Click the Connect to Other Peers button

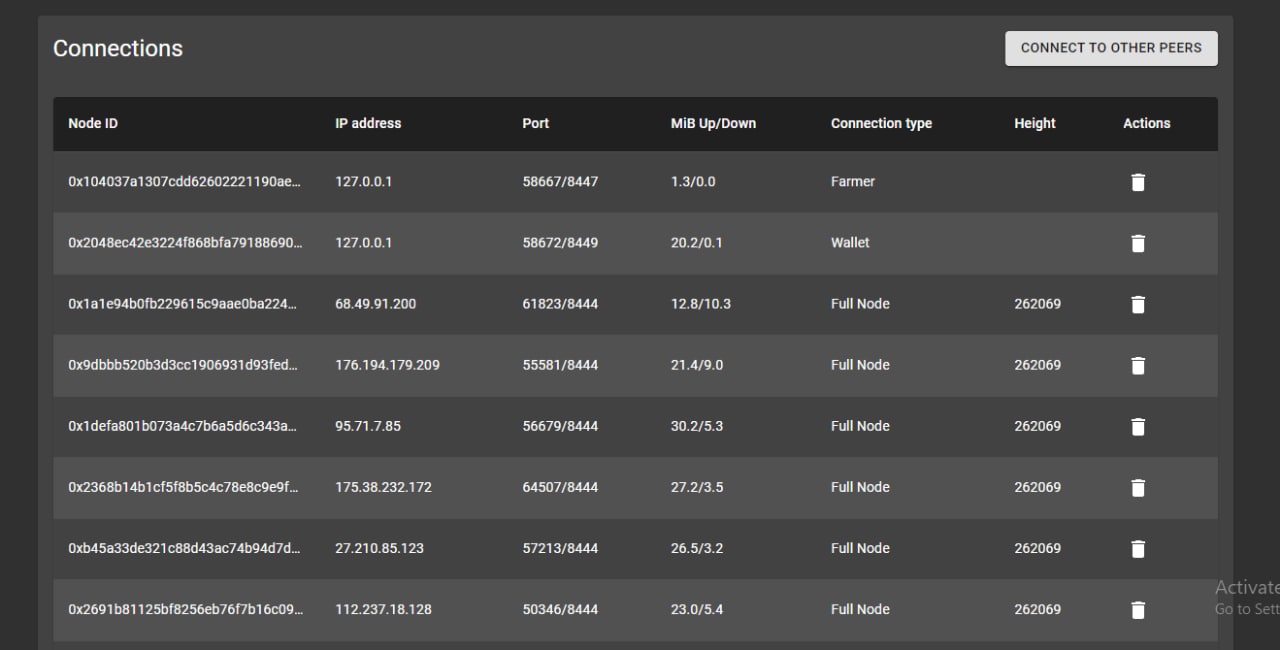[1111, 48]
